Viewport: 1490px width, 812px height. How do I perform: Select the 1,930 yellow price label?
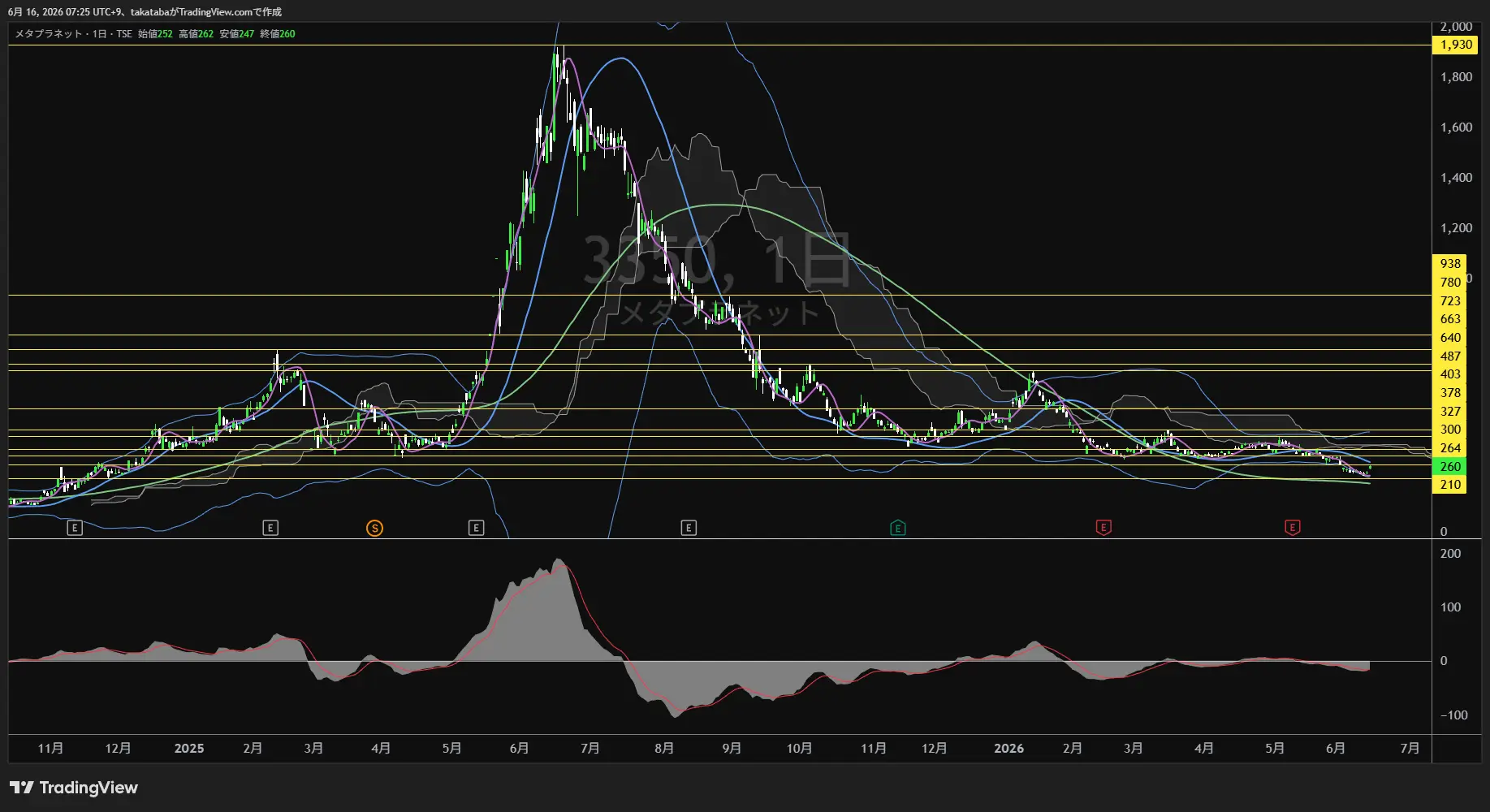pos(1456,45)
